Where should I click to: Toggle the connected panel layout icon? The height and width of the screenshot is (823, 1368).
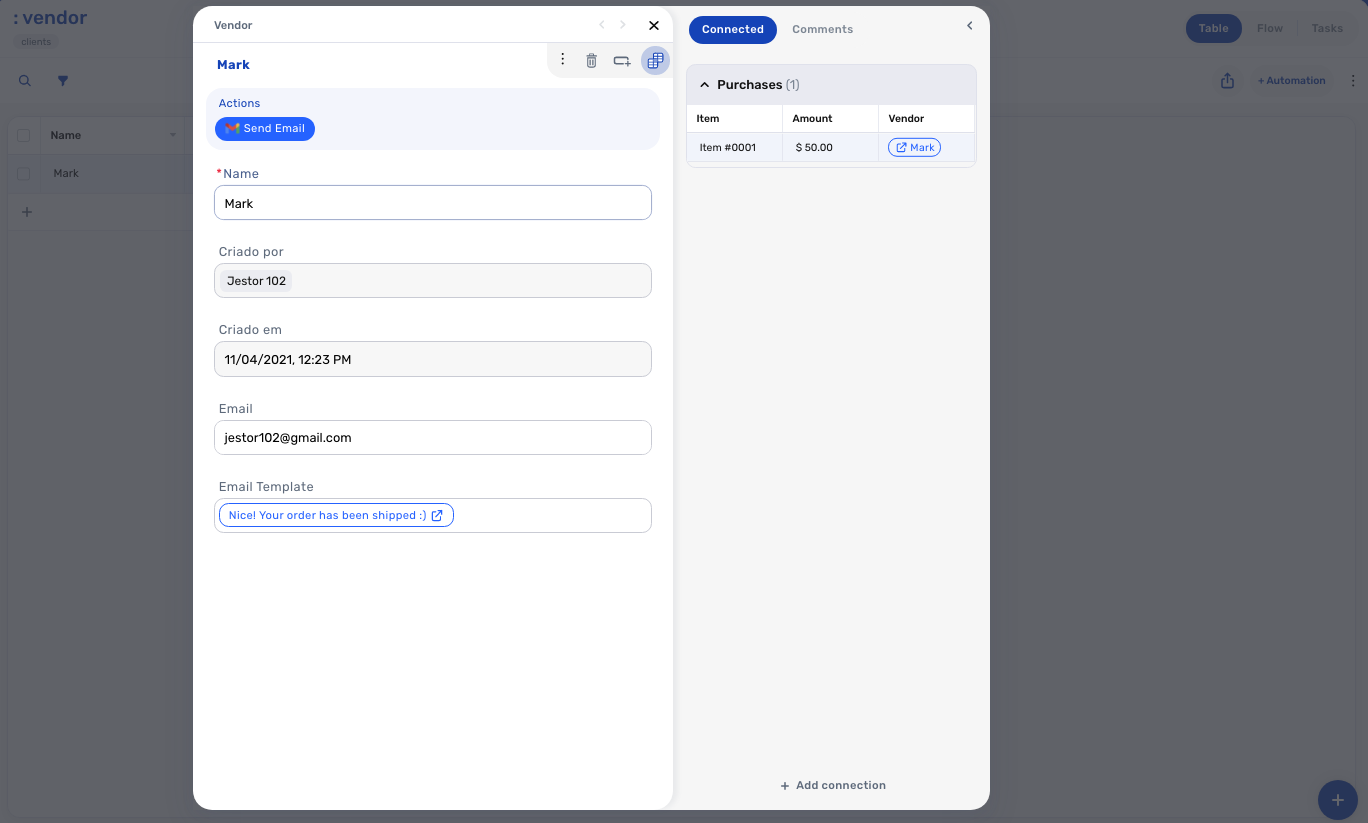click(655, 61)
